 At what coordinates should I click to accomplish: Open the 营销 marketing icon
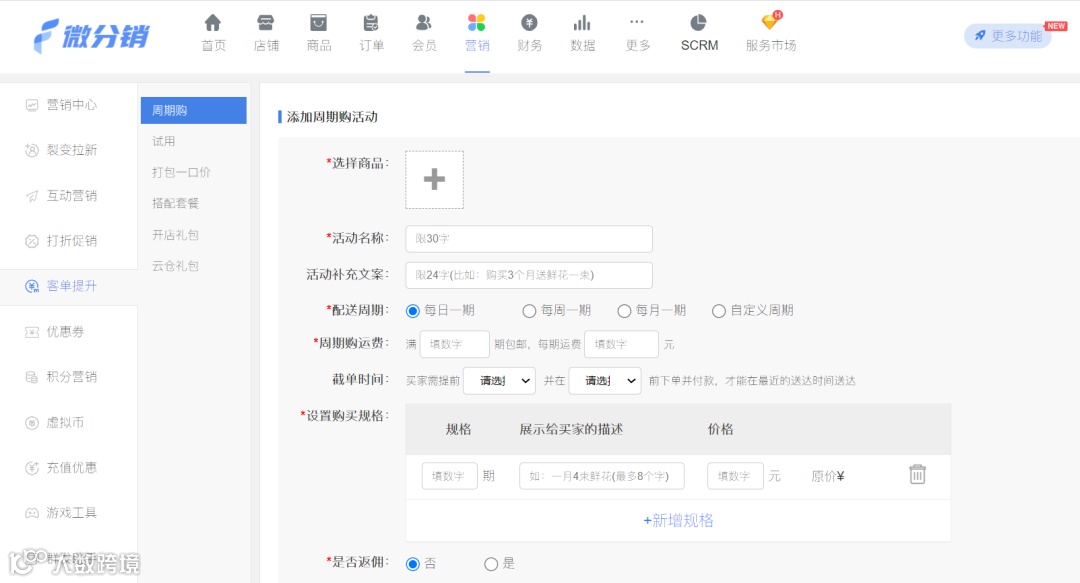click(x=477, y=23)
